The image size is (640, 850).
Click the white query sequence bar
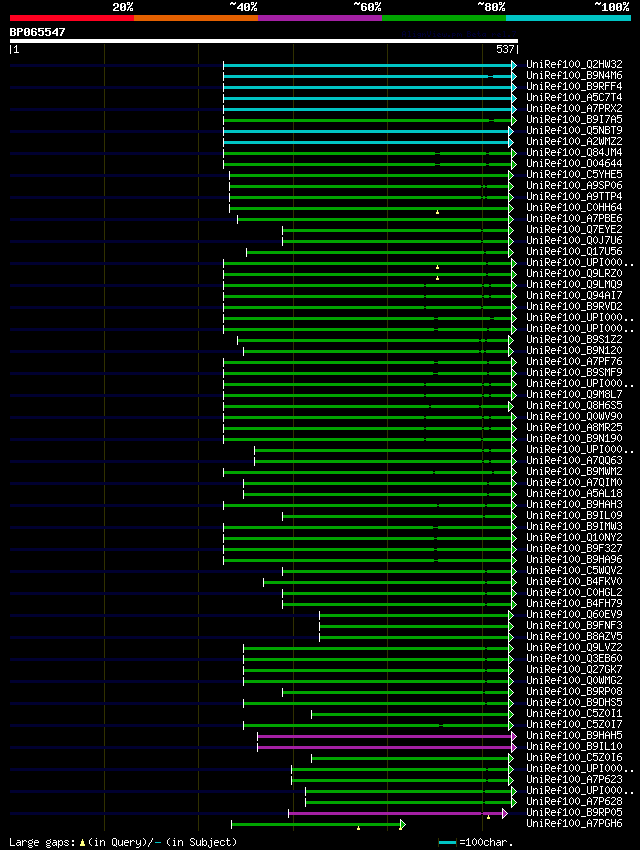[x=264, y=41]
